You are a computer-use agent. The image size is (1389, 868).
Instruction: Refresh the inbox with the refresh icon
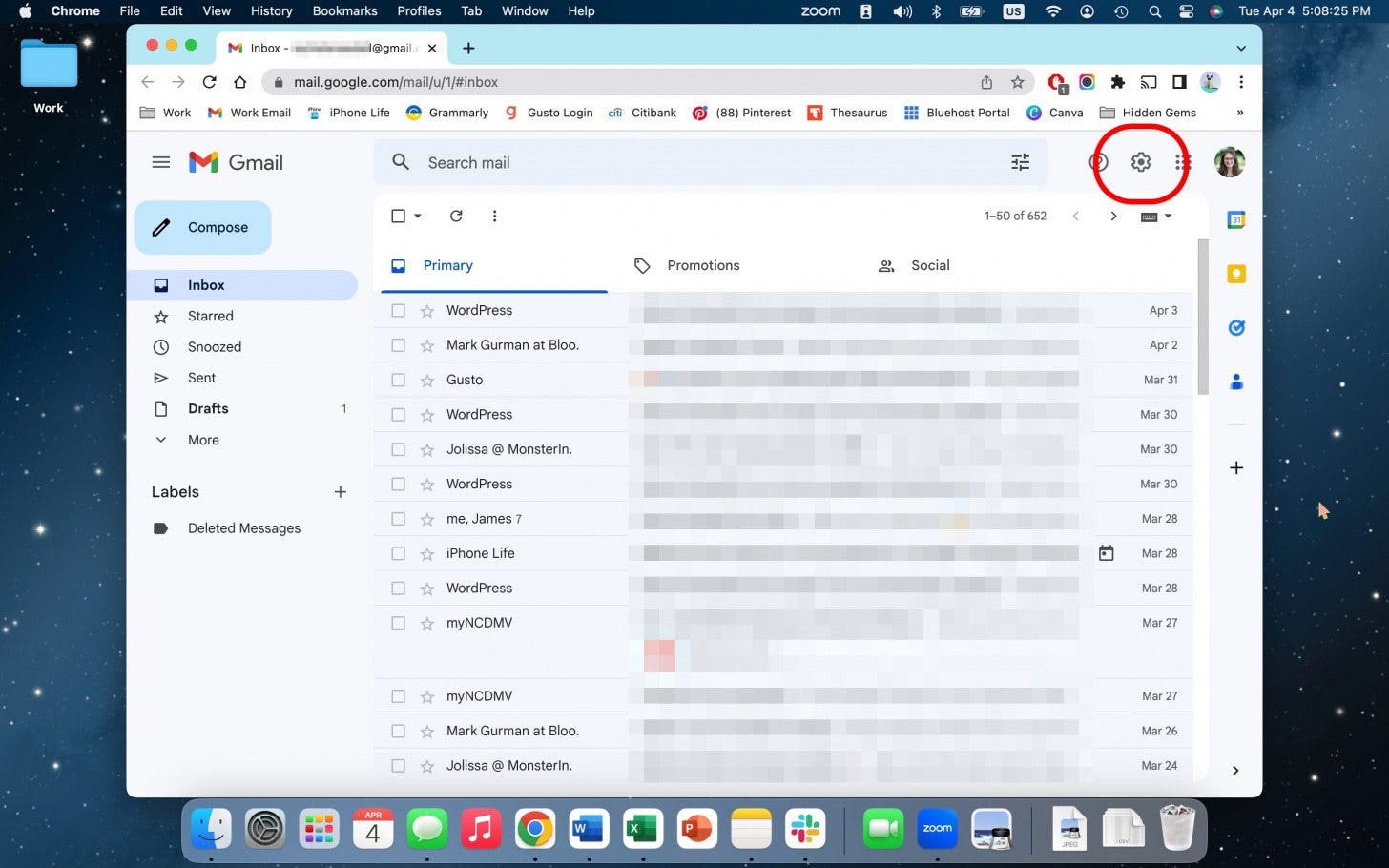(x=456, y=216)
